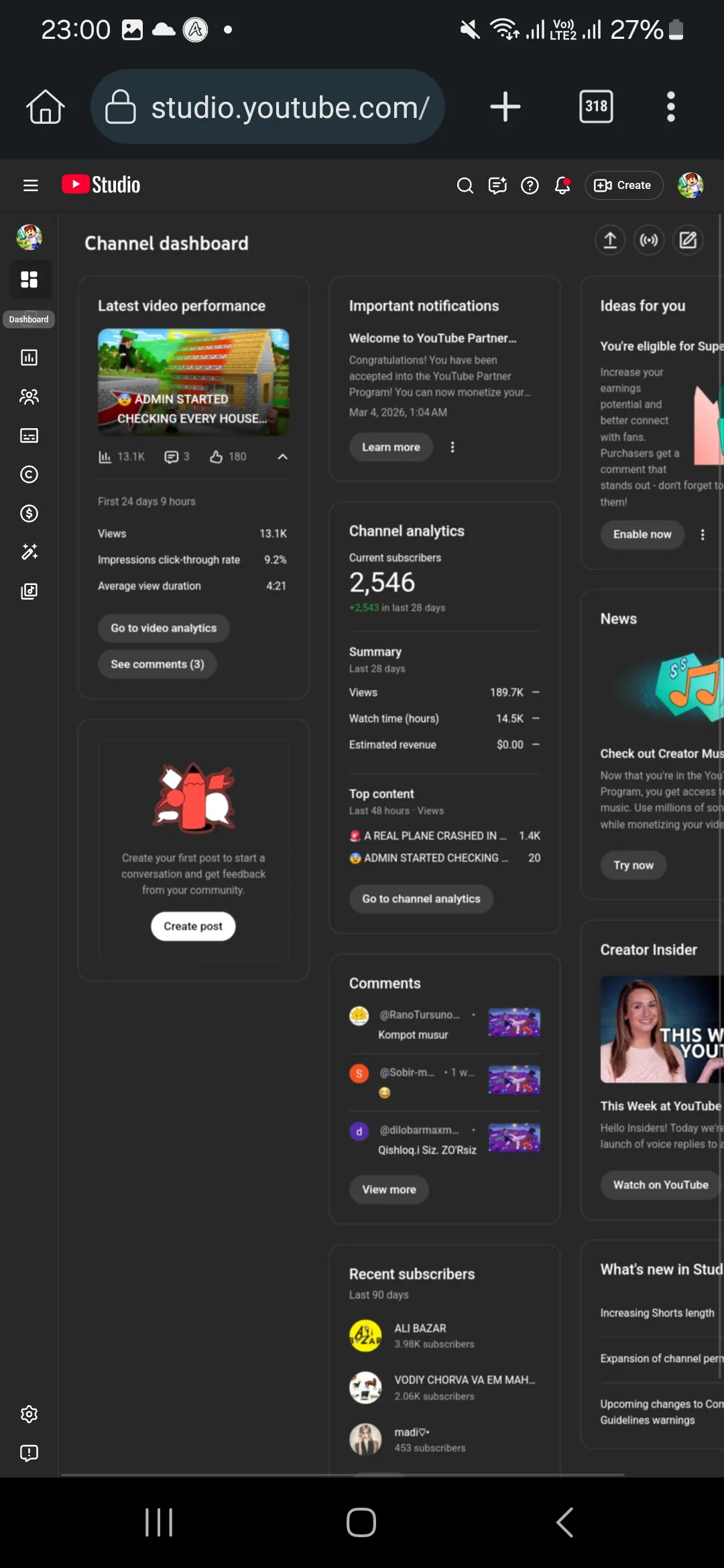The width and height of the screenshot is (724, 1568).
Task: Open ADMIN STARTED CHECKING top content row
Action: 444,858
